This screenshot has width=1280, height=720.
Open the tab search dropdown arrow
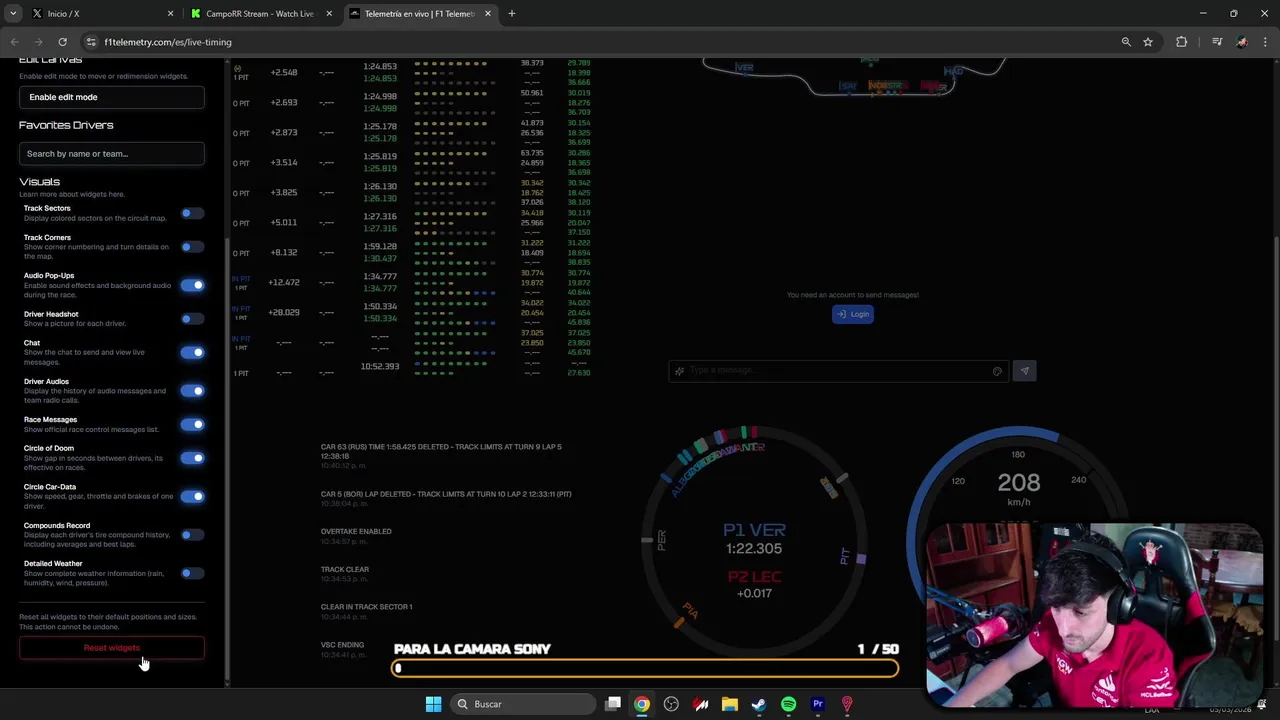(x=13, y=14)
